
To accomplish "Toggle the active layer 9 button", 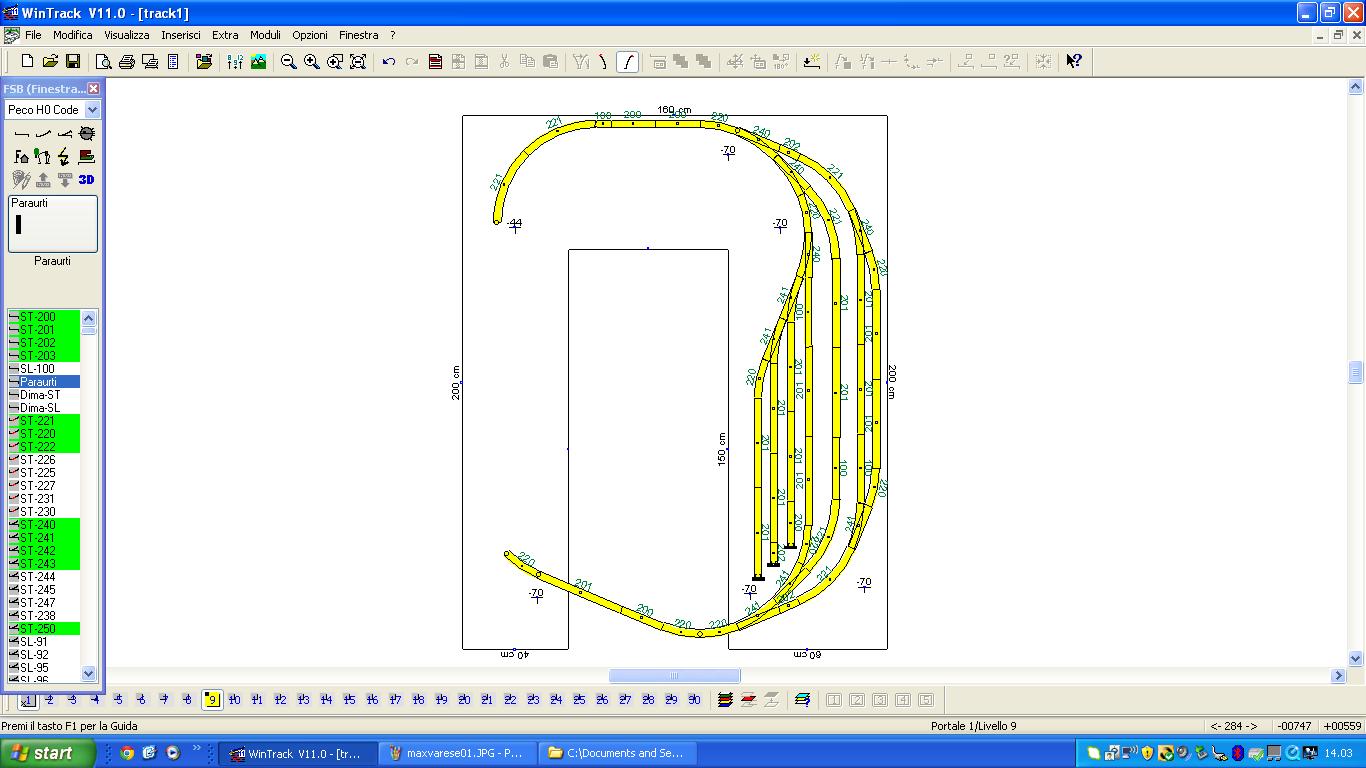I will point(212,700).
